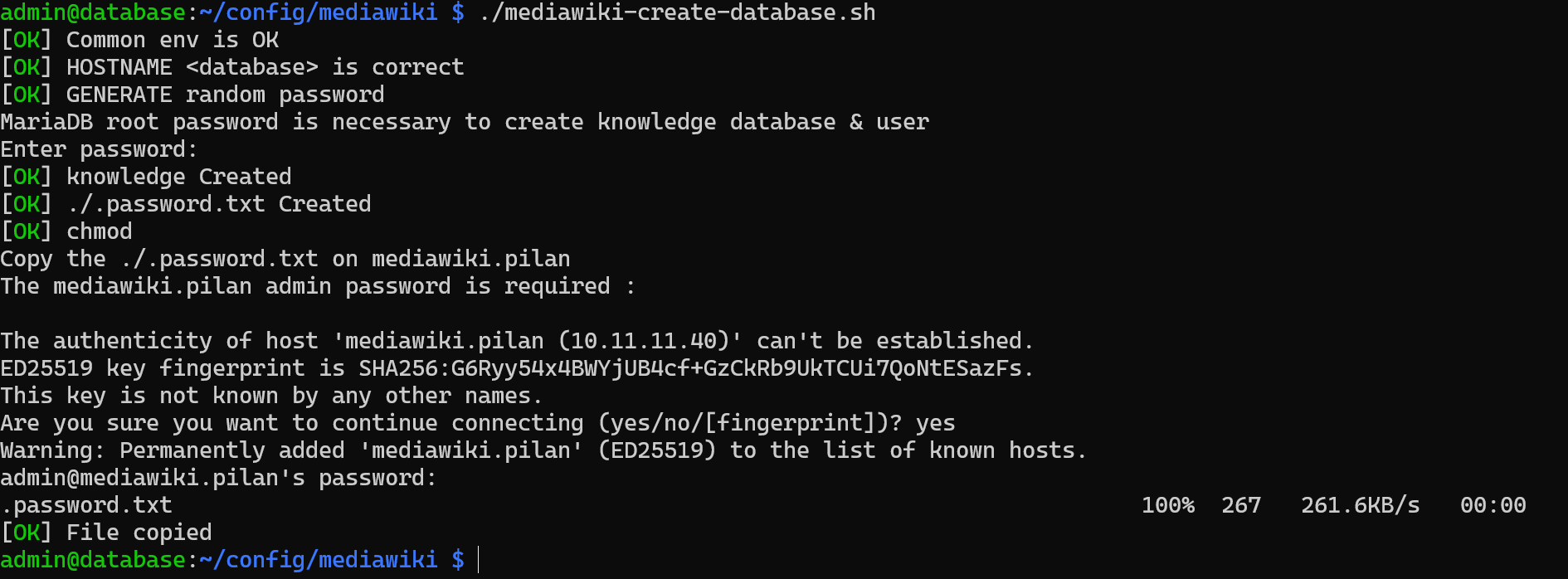Image resolution: width=1568 pixels, height=579 pixels.
Task: Click the 'knowledge Created' status line
Action: tap(178, 177)
